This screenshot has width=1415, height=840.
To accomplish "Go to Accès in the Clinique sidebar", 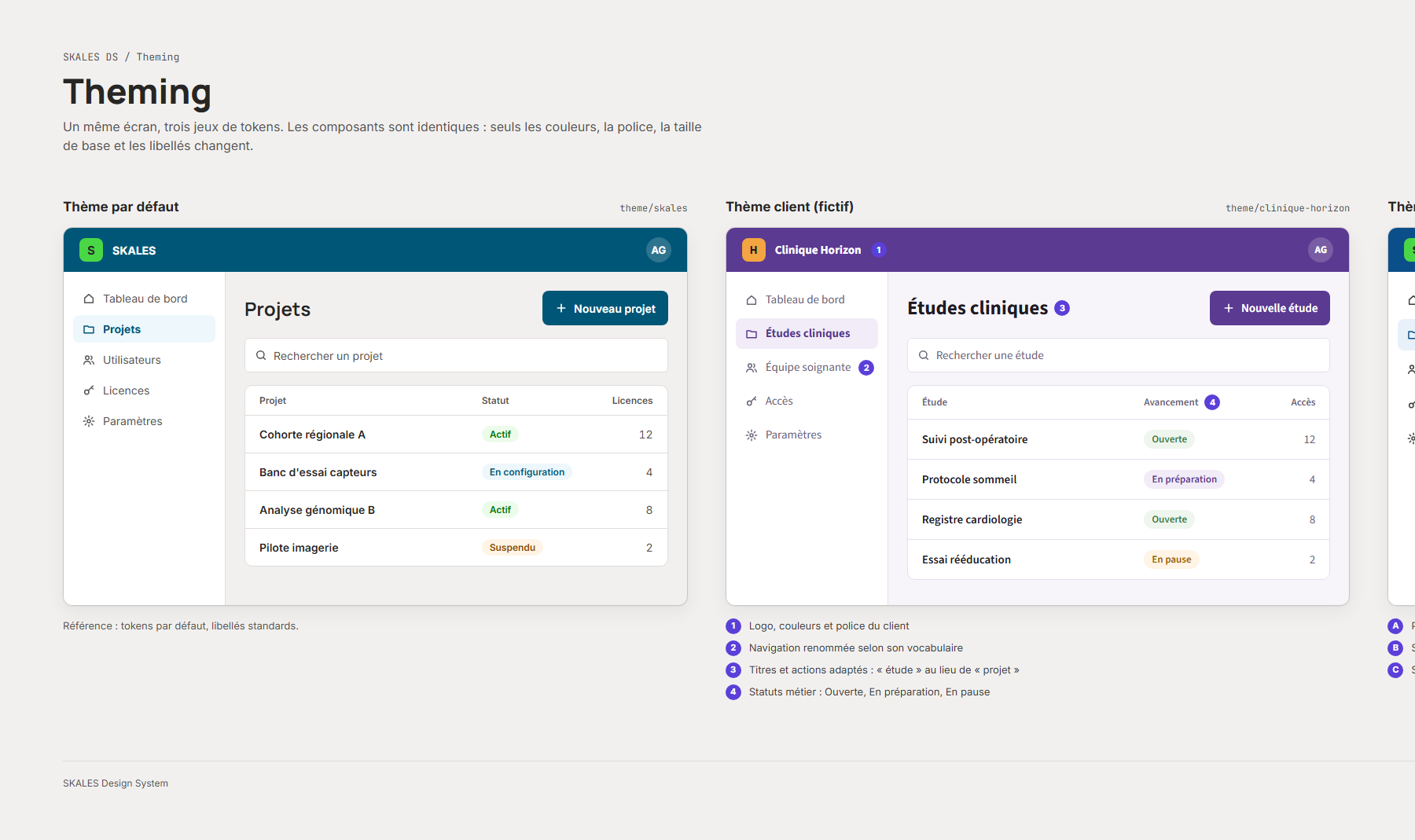I will tap(807, 401).
